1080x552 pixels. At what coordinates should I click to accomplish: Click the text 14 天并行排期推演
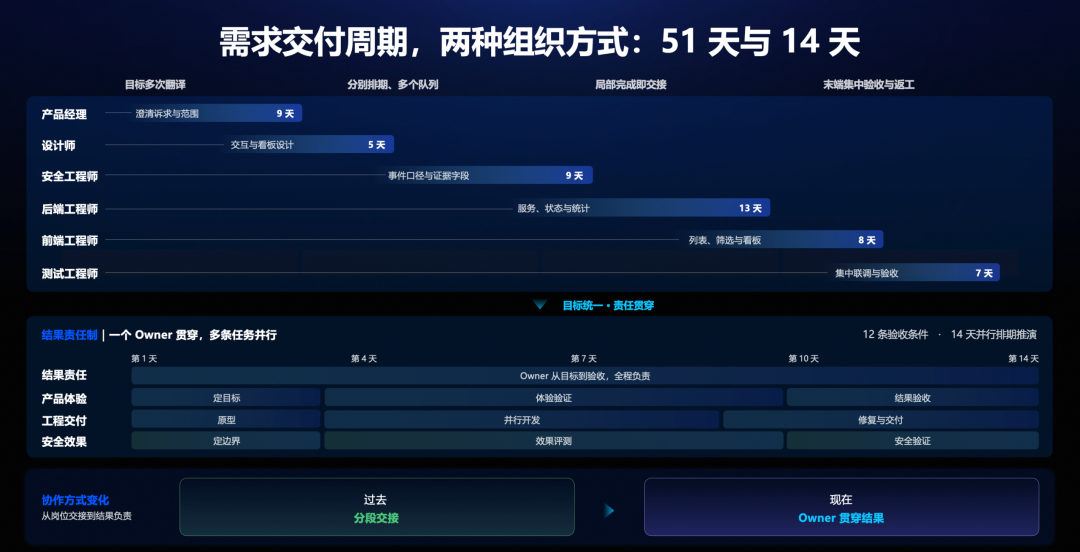[993, 335]
